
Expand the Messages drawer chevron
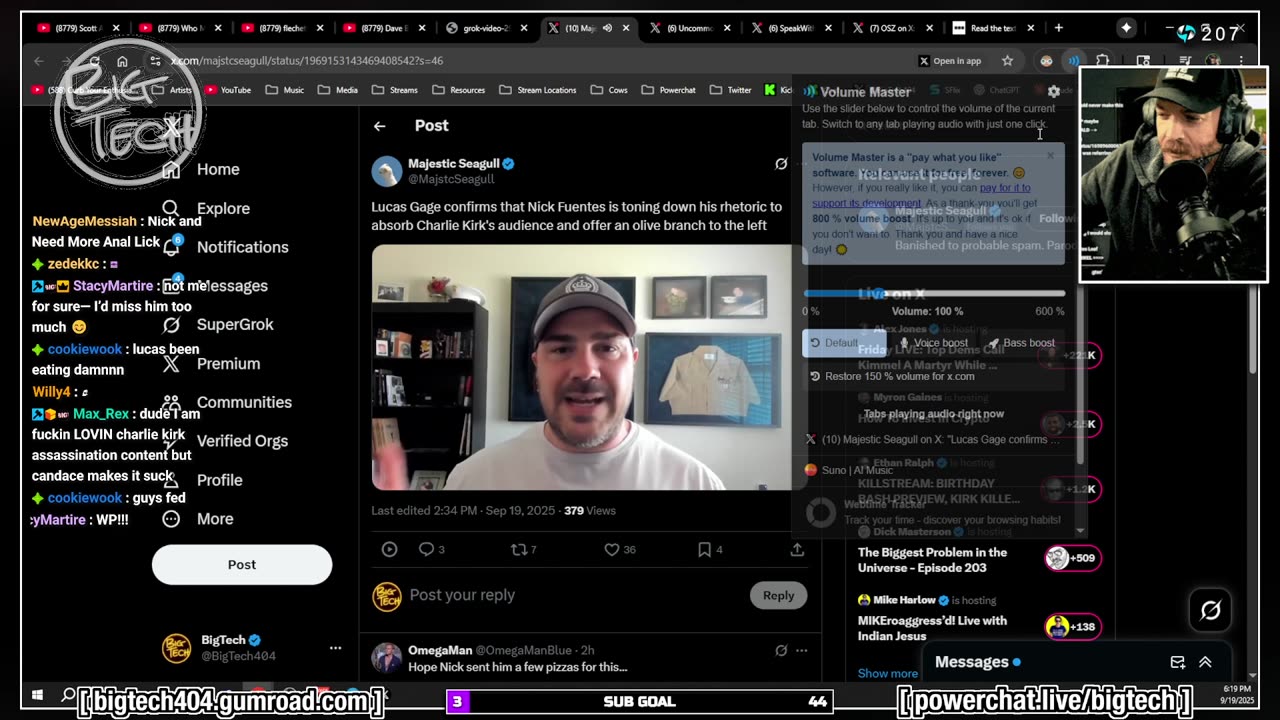click(x=1205, y=662)
